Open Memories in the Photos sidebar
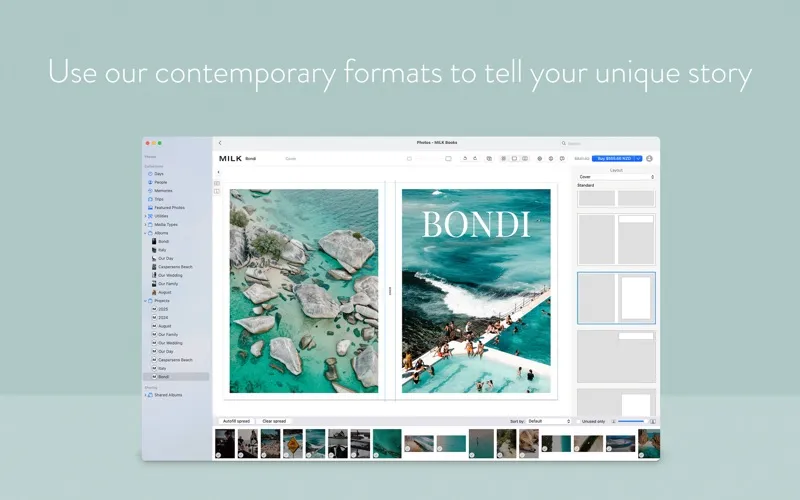800x500 pixels. tap(163, 191)
